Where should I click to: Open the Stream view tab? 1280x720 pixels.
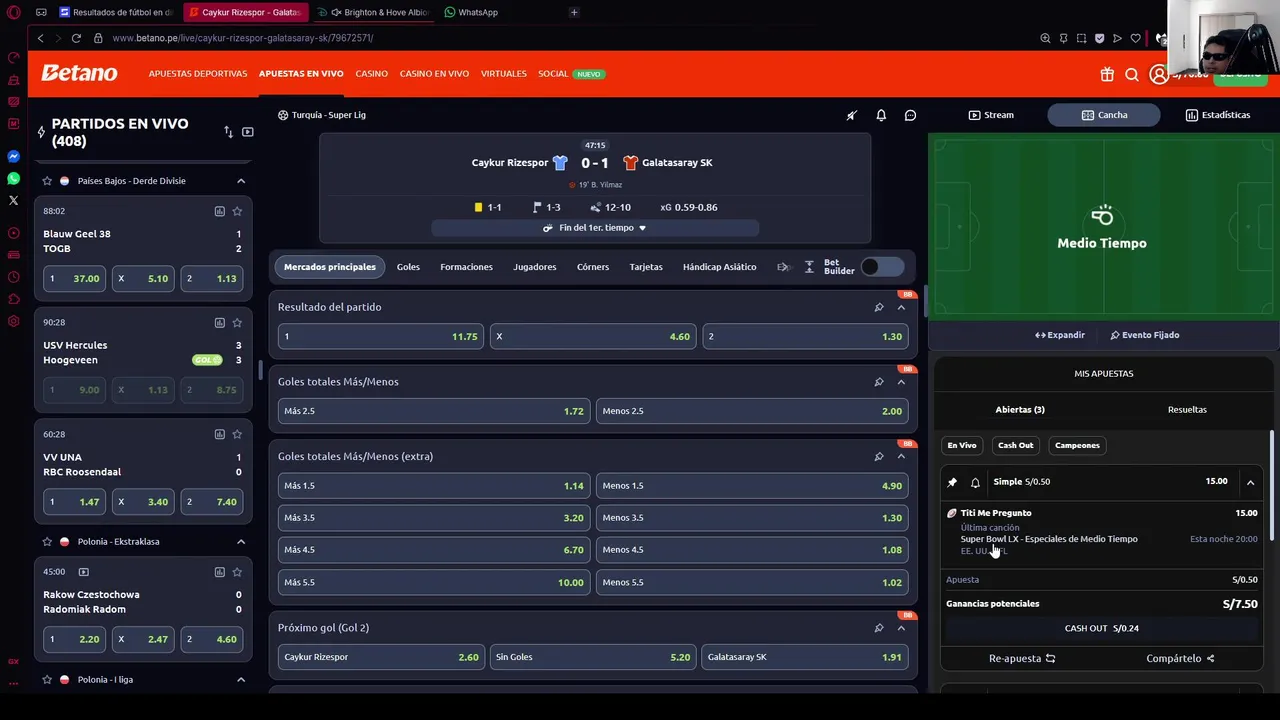[991, 115]
